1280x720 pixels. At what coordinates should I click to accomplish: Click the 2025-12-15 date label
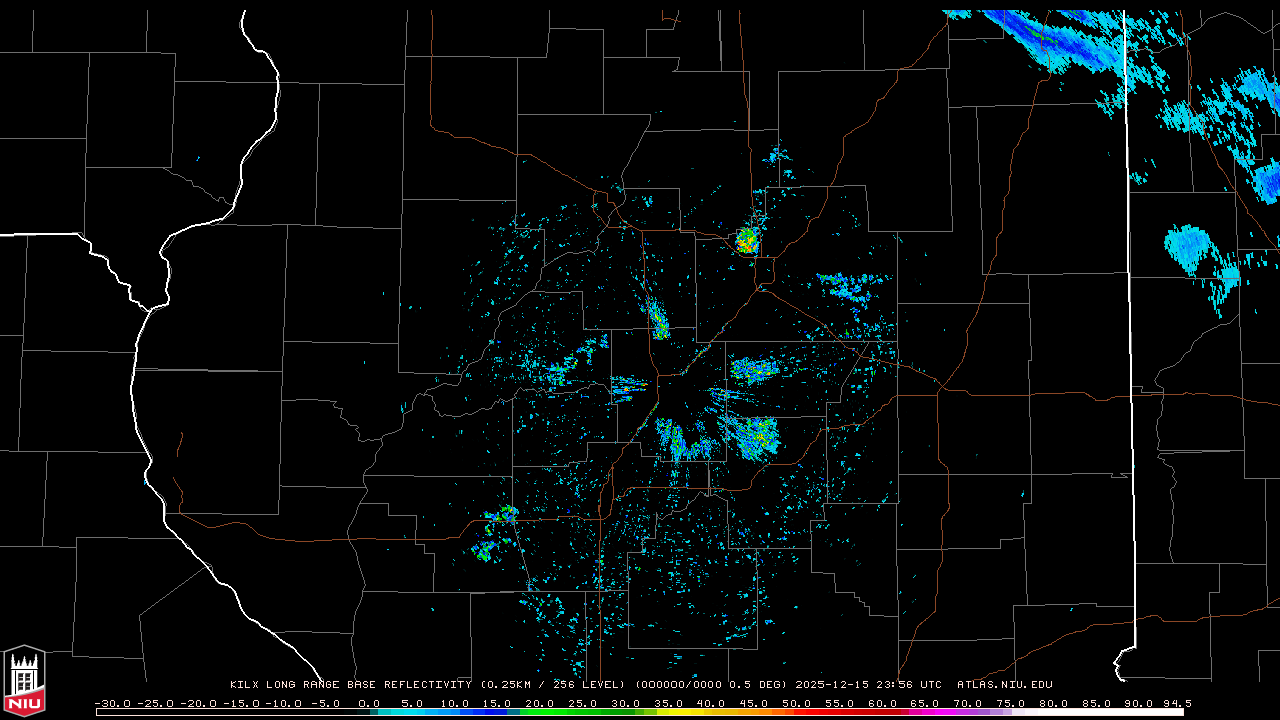pyautogui.click(x=834, y=685)
